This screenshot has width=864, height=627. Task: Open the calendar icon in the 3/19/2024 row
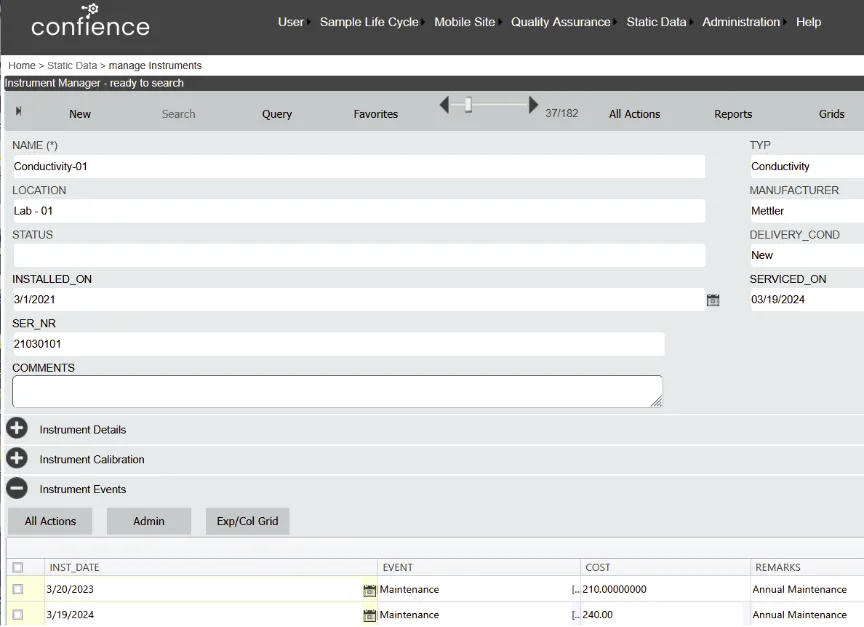pos(369,614)
